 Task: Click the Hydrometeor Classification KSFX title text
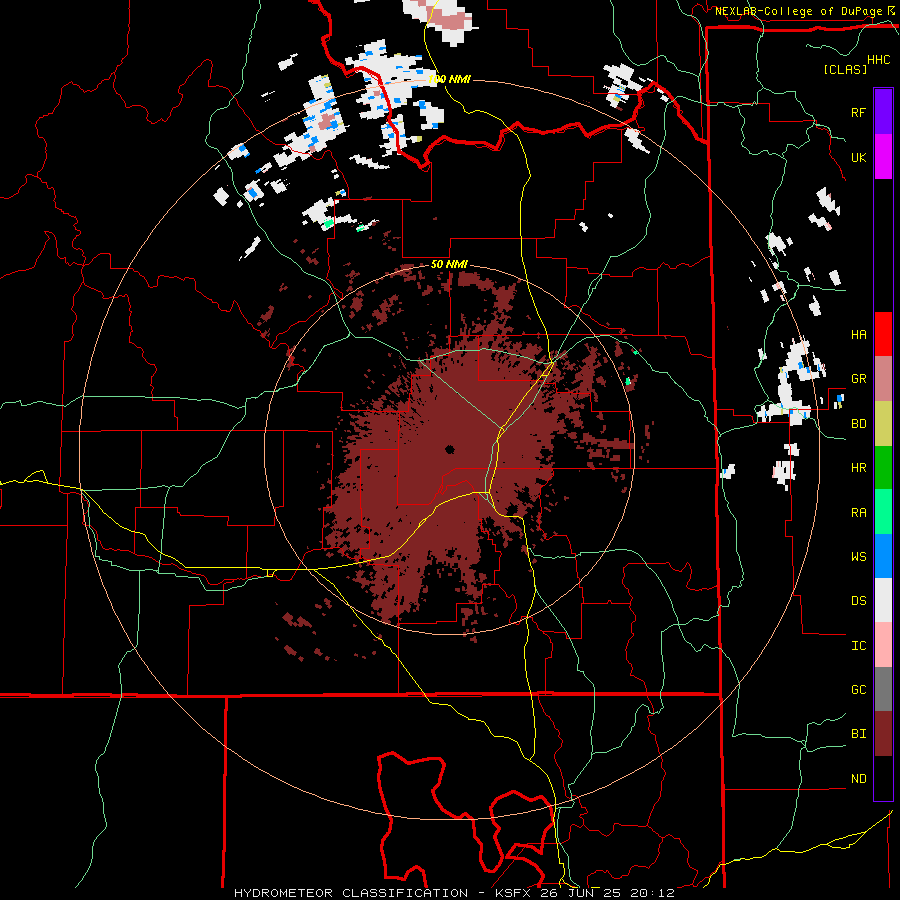[x=454, y=893]
